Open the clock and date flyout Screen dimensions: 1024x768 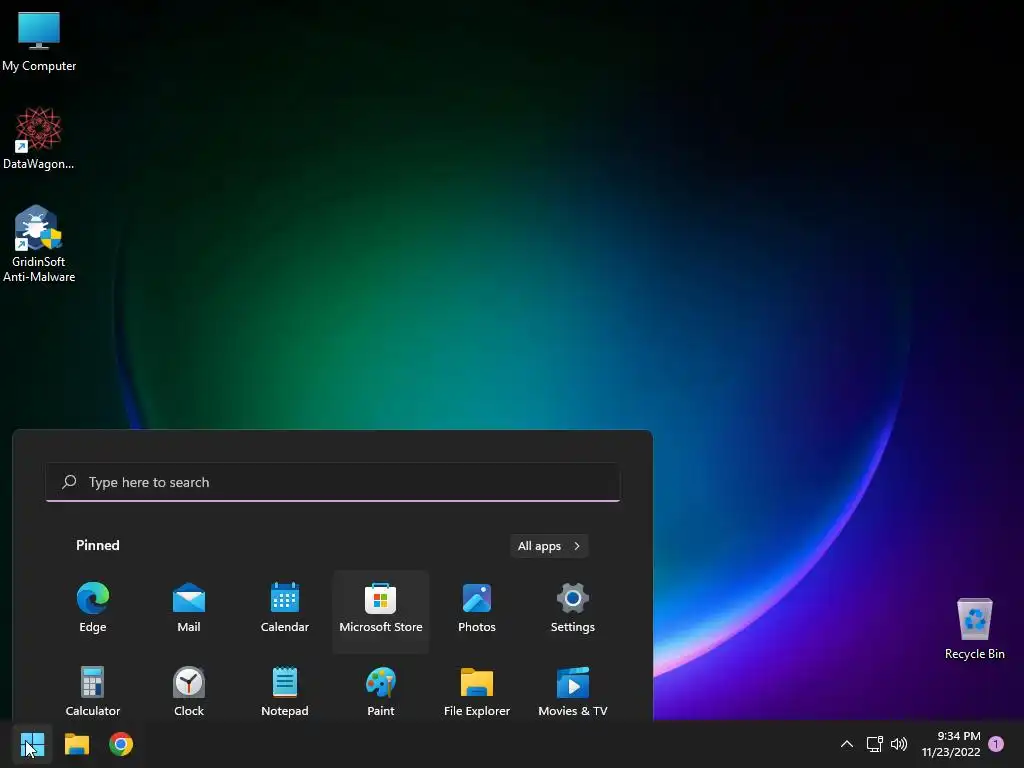951,744
